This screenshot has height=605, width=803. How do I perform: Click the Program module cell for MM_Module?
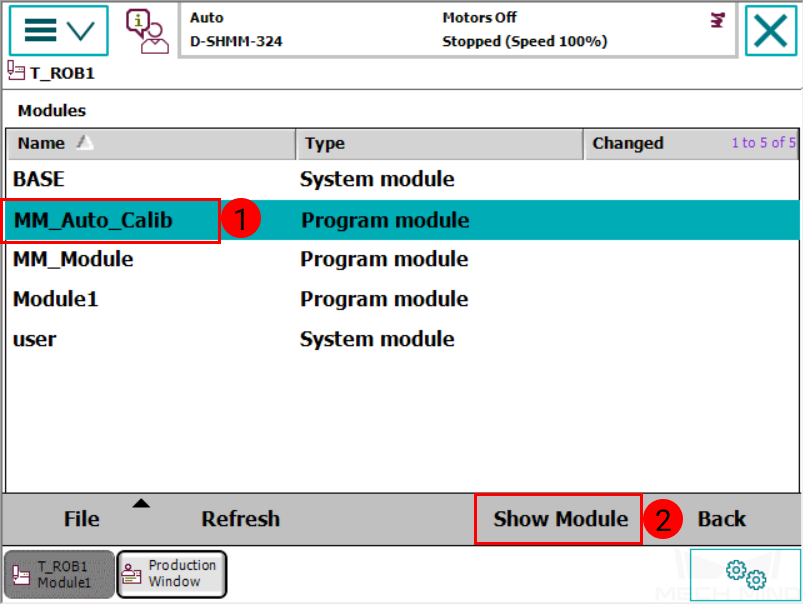pos(384,259)
